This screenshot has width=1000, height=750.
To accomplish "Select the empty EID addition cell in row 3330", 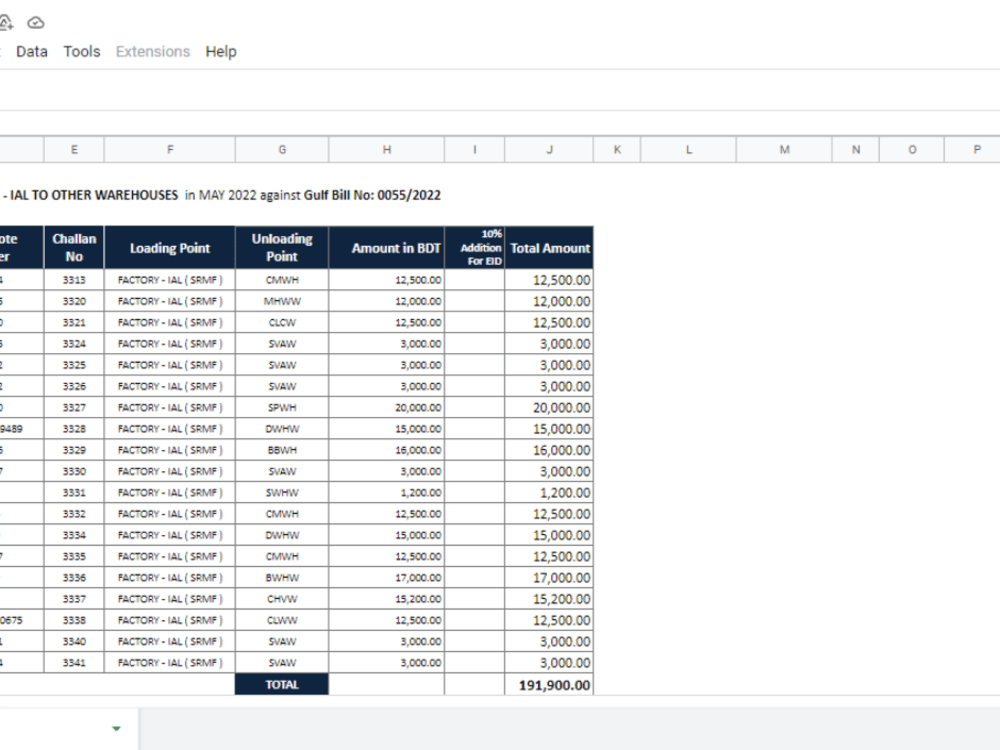I will tap(474, 471).
